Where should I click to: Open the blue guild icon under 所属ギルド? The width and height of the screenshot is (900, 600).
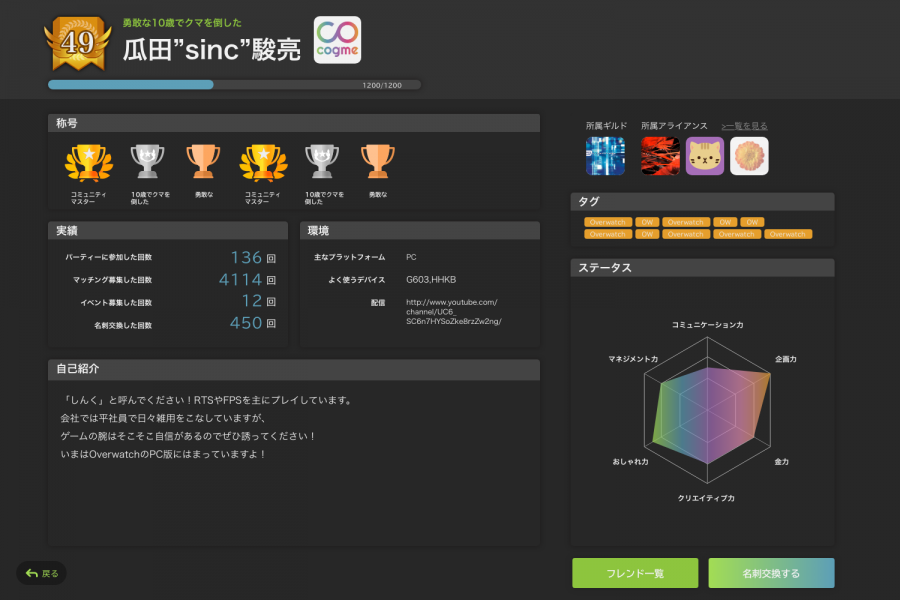click(606, 156)
